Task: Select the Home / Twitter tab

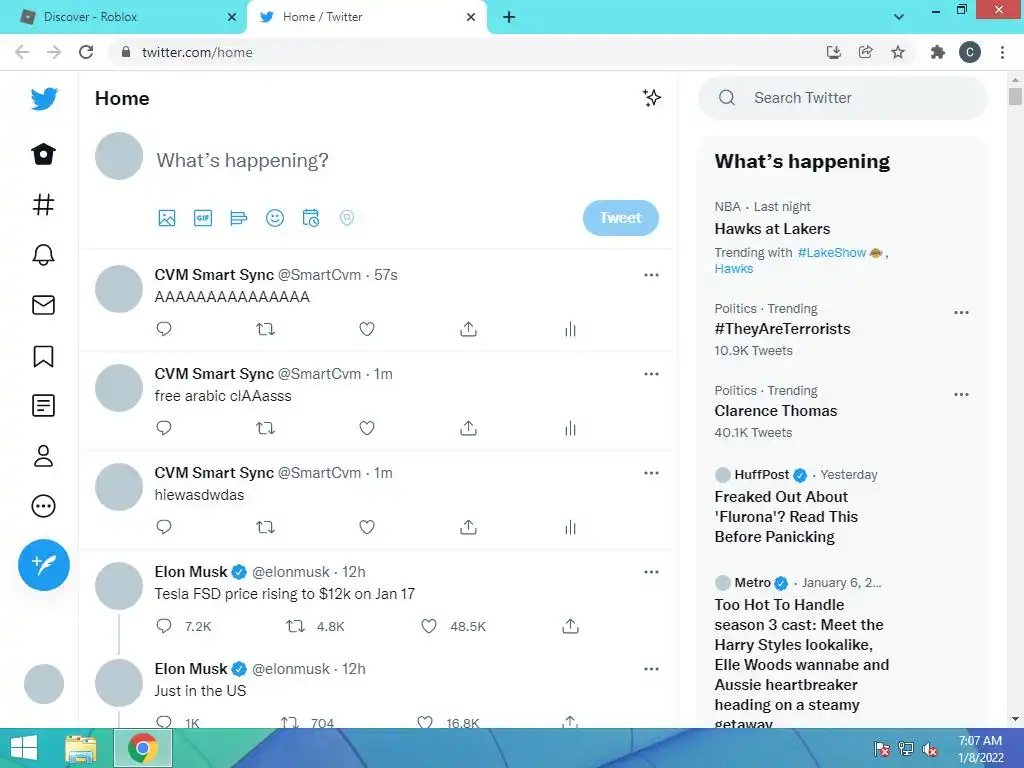Action: point(366,17)
